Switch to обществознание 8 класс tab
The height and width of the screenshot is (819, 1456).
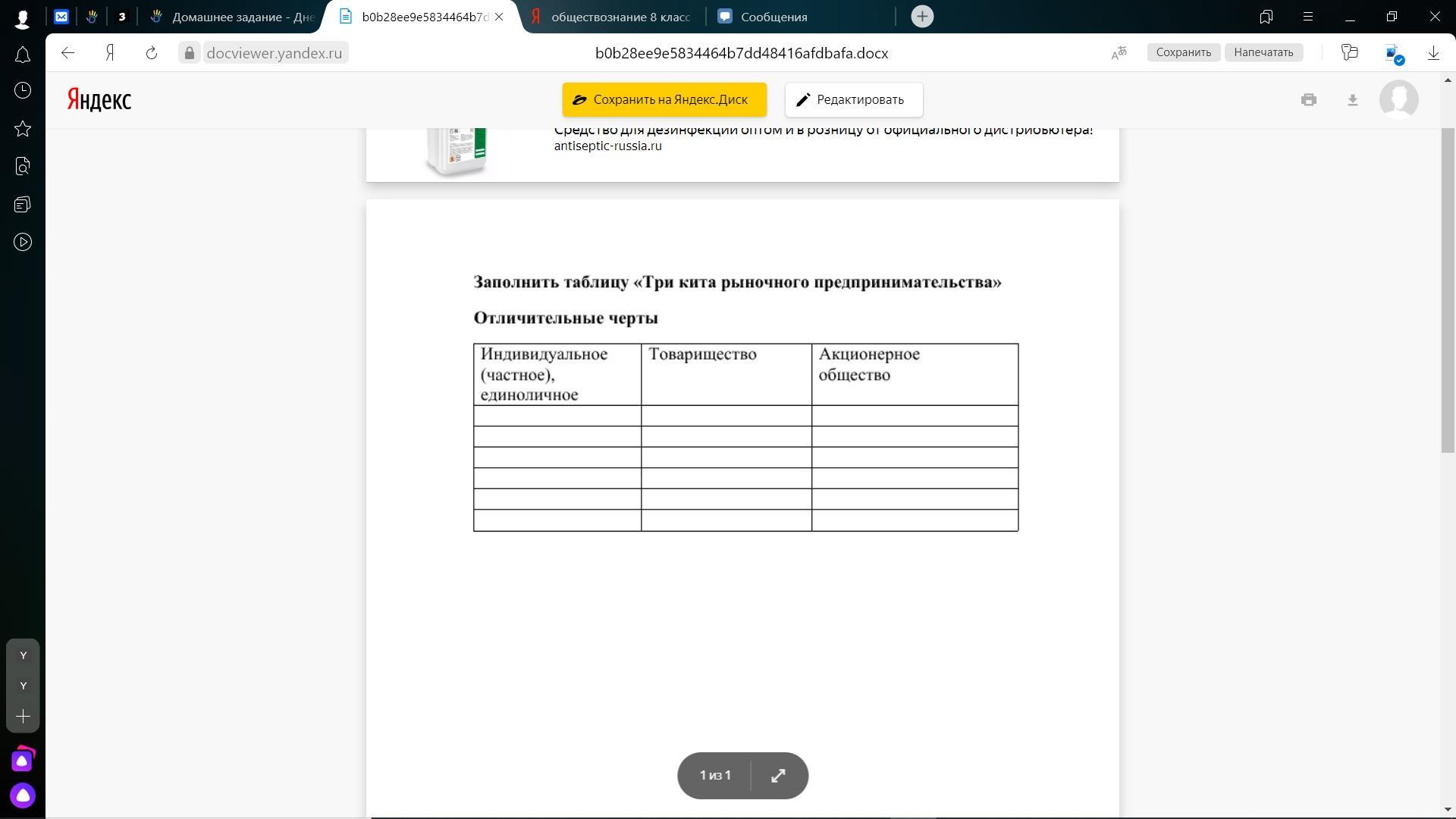coord(620,17)
